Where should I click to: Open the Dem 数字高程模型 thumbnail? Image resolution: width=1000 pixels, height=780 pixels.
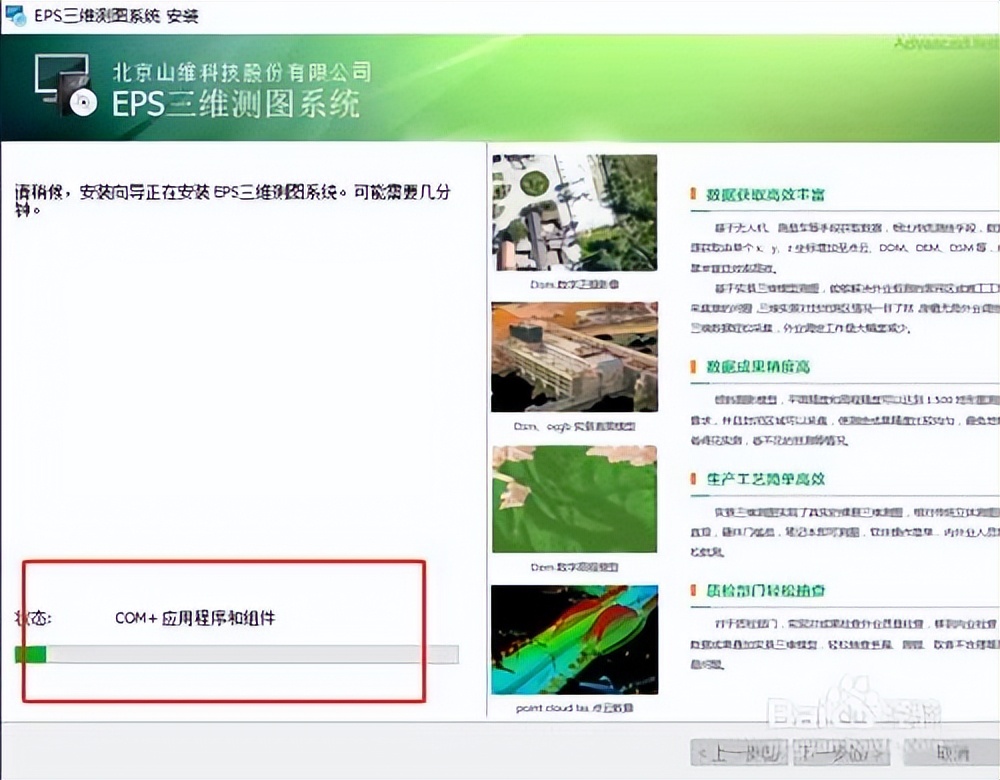tap(573, 497)
